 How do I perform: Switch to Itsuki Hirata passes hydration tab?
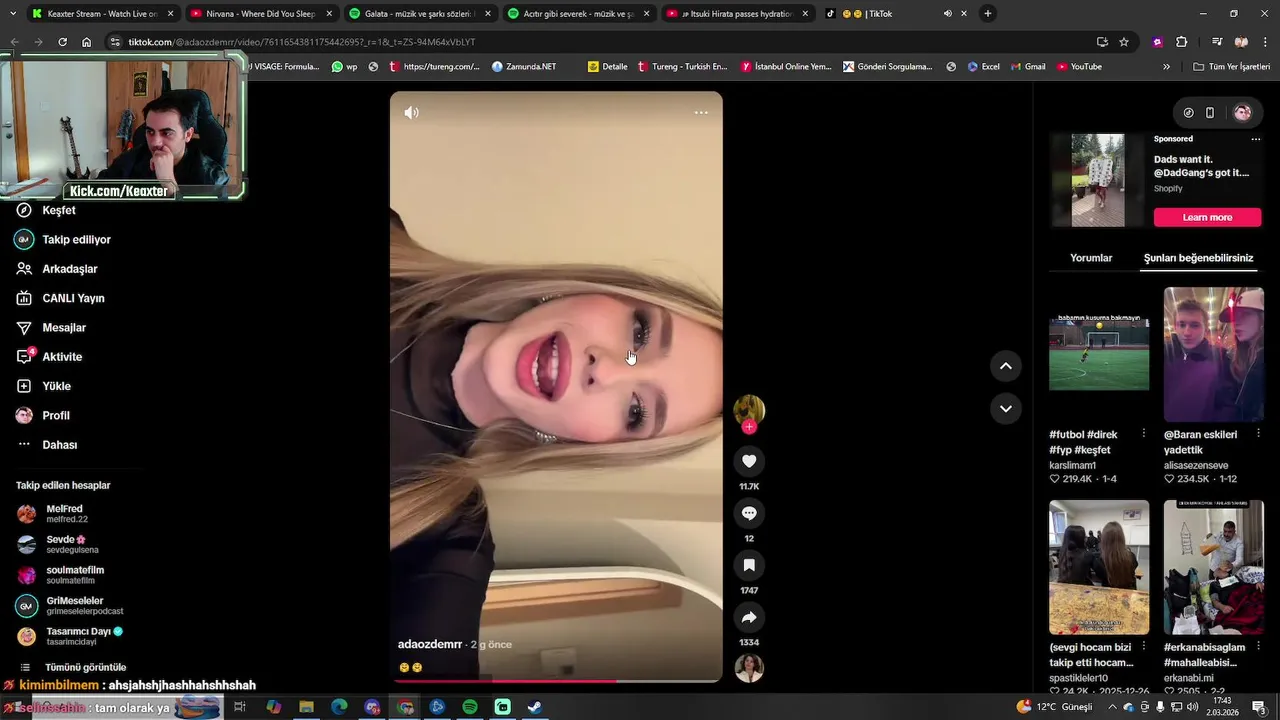[x=737, y=14]
